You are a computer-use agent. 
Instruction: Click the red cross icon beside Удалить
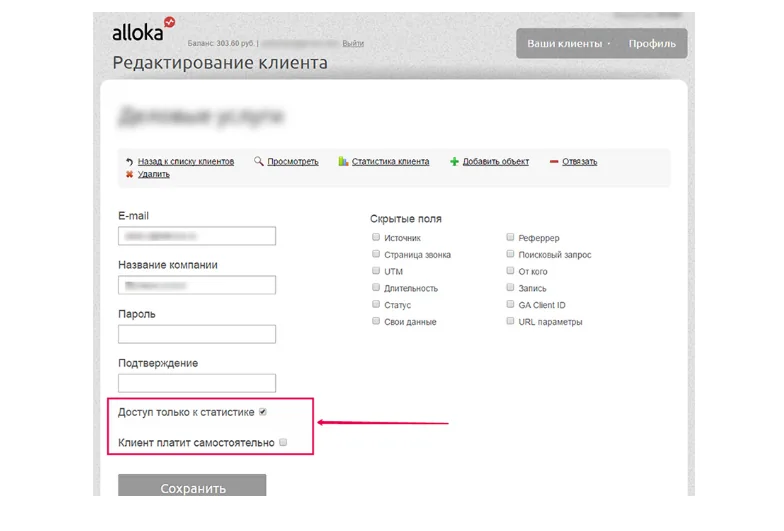[x=129, y=174]
